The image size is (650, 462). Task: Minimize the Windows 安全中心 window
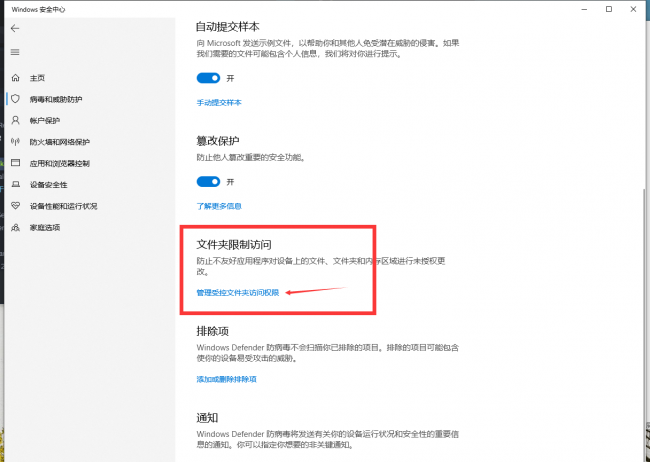(585, 9)
